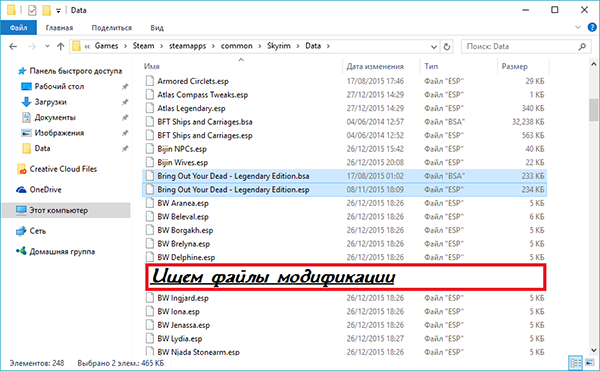
Task: Sort by the Имя column header
Action: pos(152,67)
